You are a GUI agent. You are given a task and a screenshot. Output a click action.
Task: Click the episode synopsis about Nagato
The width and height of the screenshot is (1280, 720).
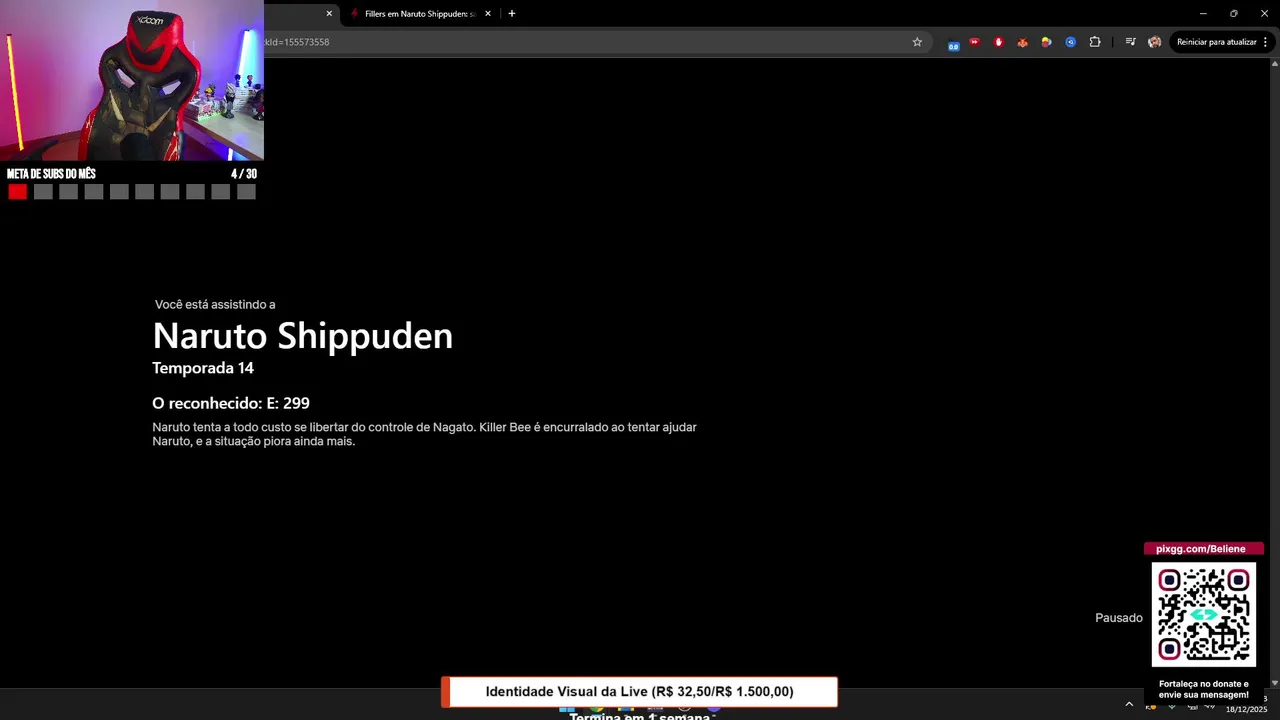pos(424,434)
